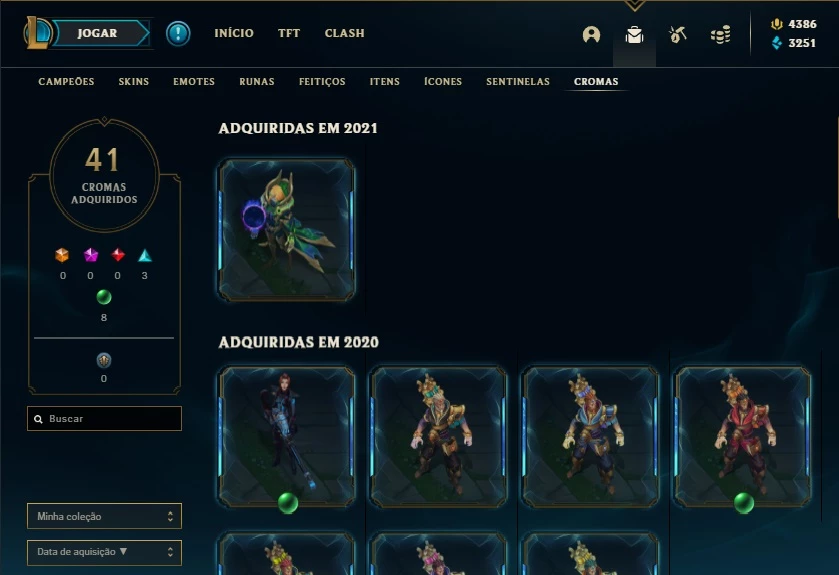Click the League of Legends logo icon
The height and width of the screenshot is (575, 839).
click(x=37, y=33)
